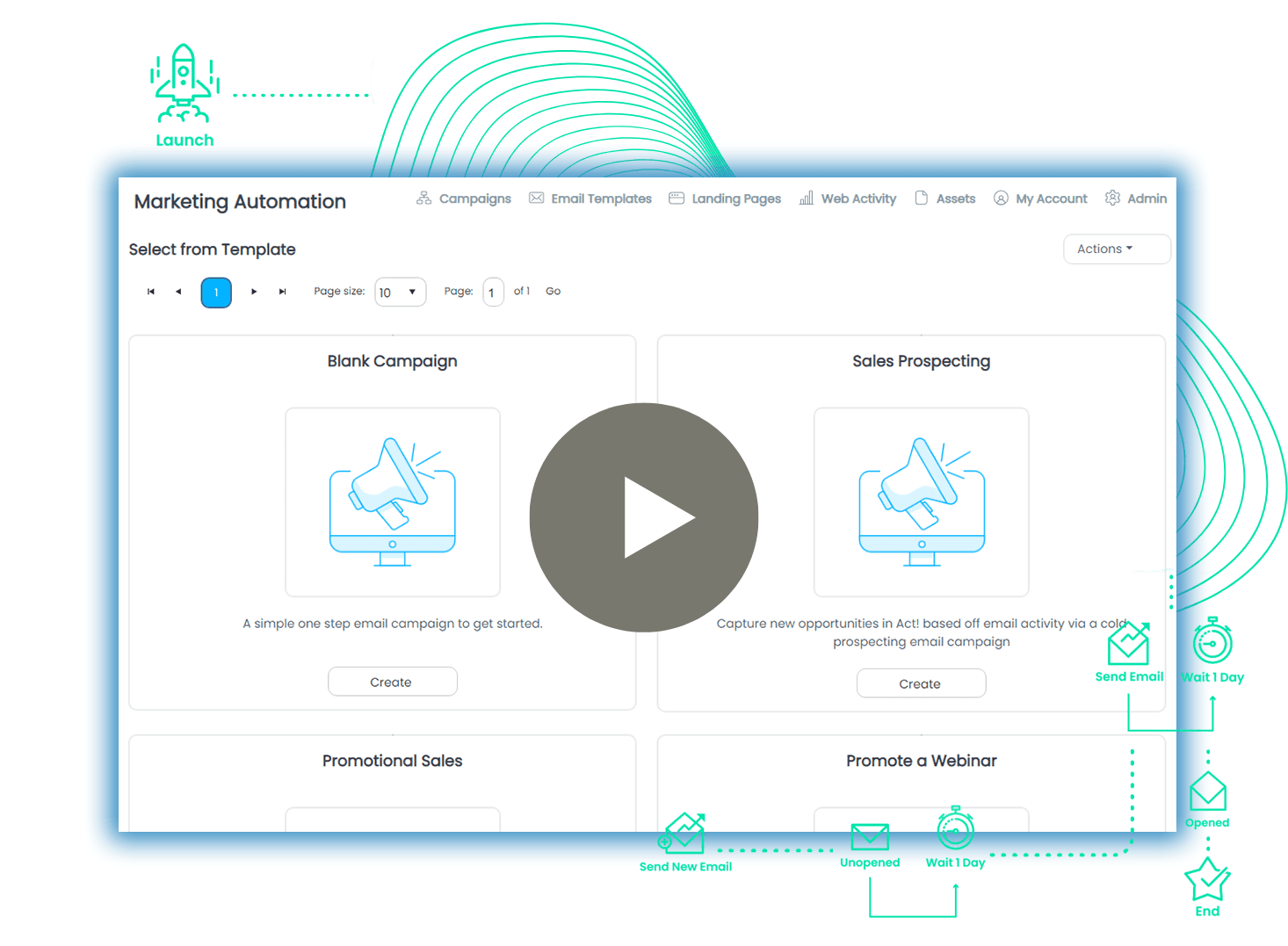Open My Account page
The height and width of the screenshot is (946, 1288).
[1052, 199]
